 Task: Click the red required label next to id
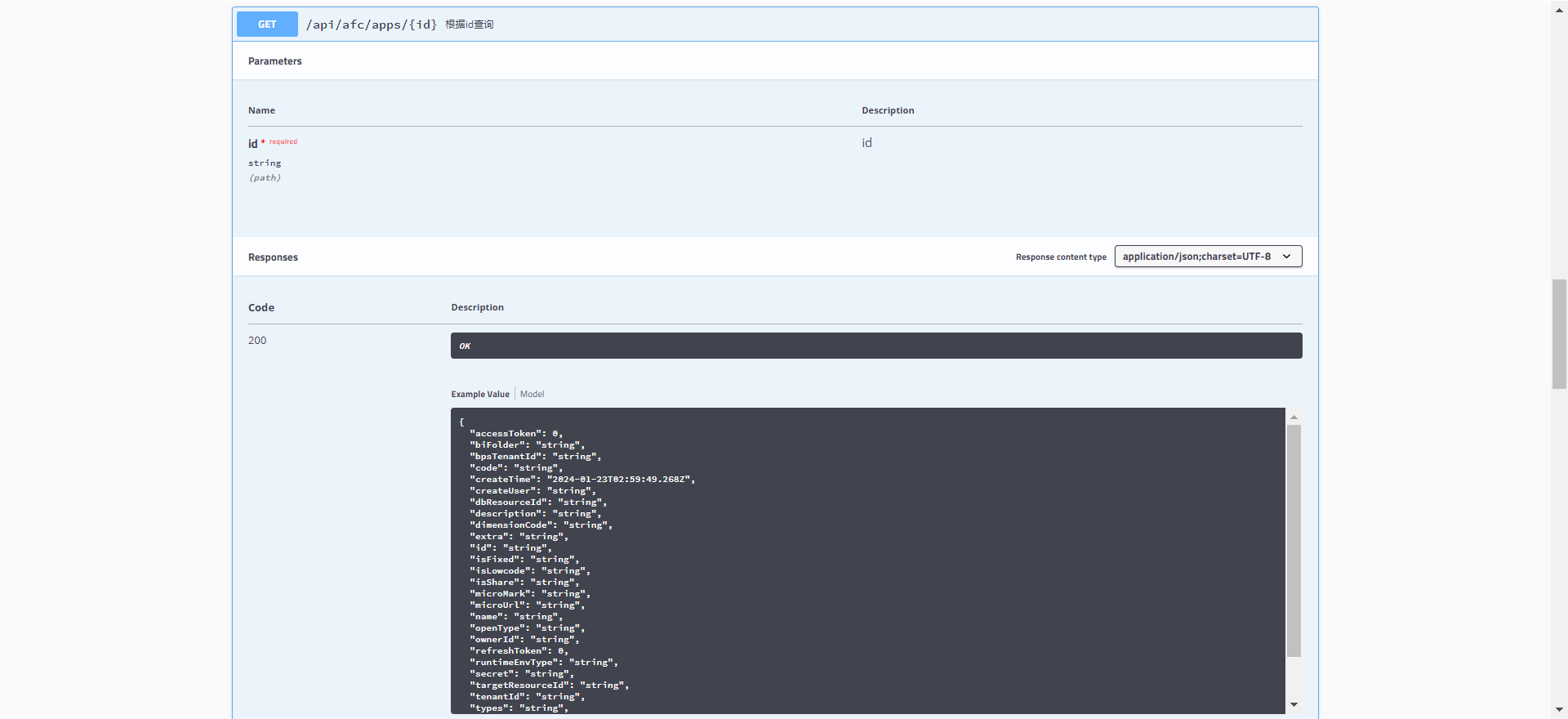pyautogui.click(x=283, y=141)
